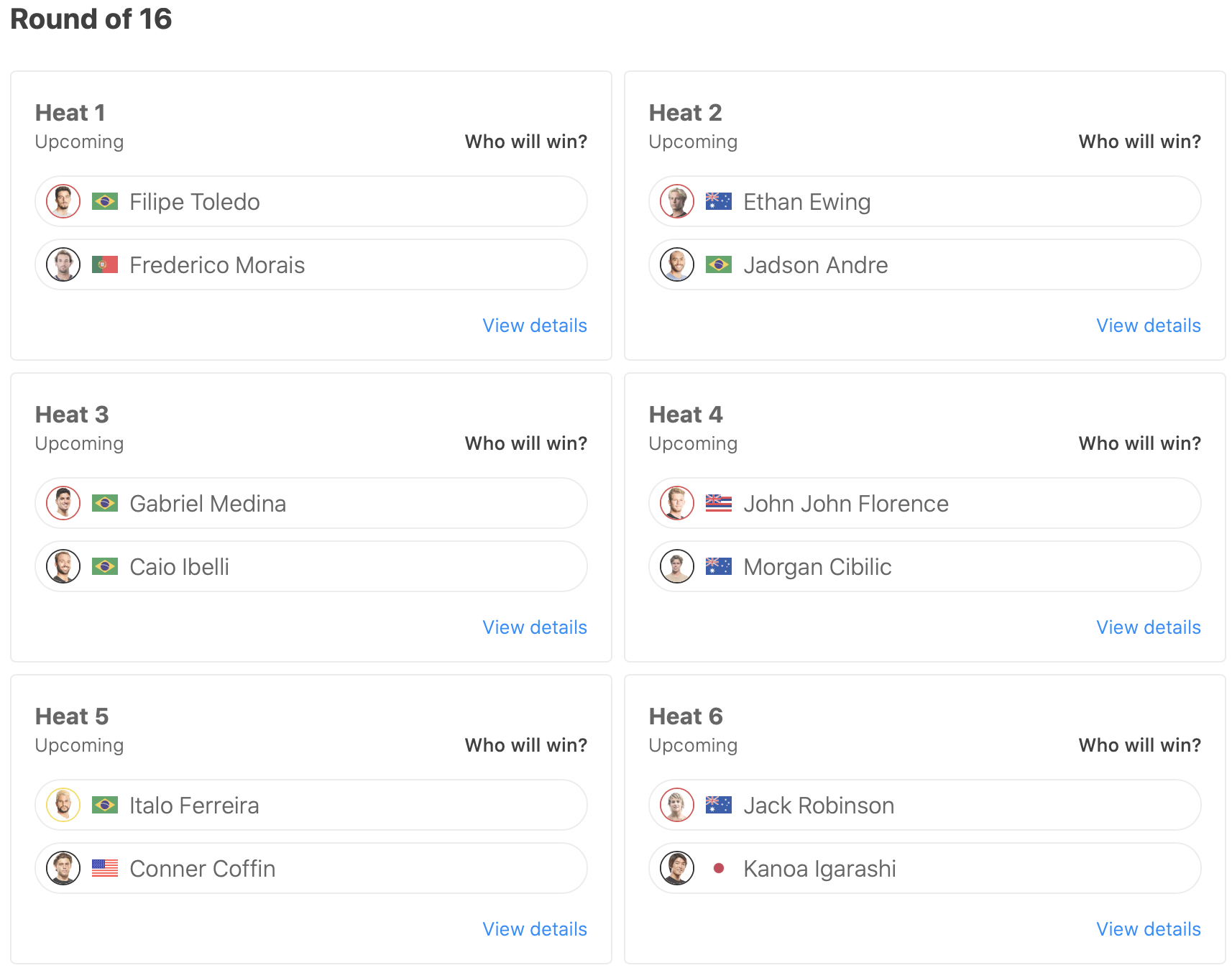
Task: Select Caio Ibelli as Heat 3 winner
Action: 311,566
